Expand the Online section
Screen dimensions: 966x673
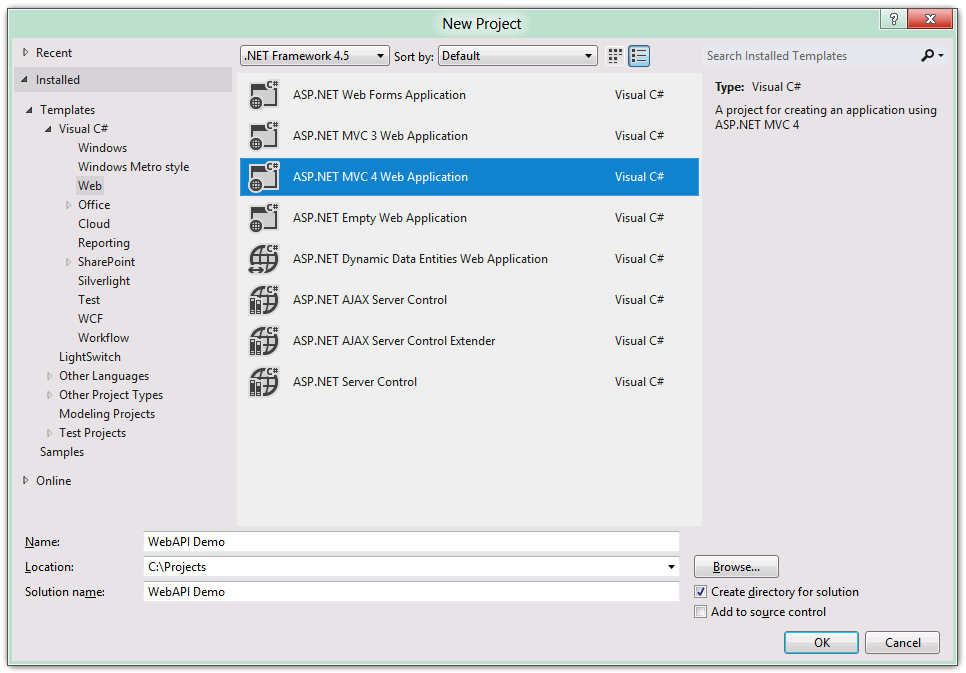25,481
